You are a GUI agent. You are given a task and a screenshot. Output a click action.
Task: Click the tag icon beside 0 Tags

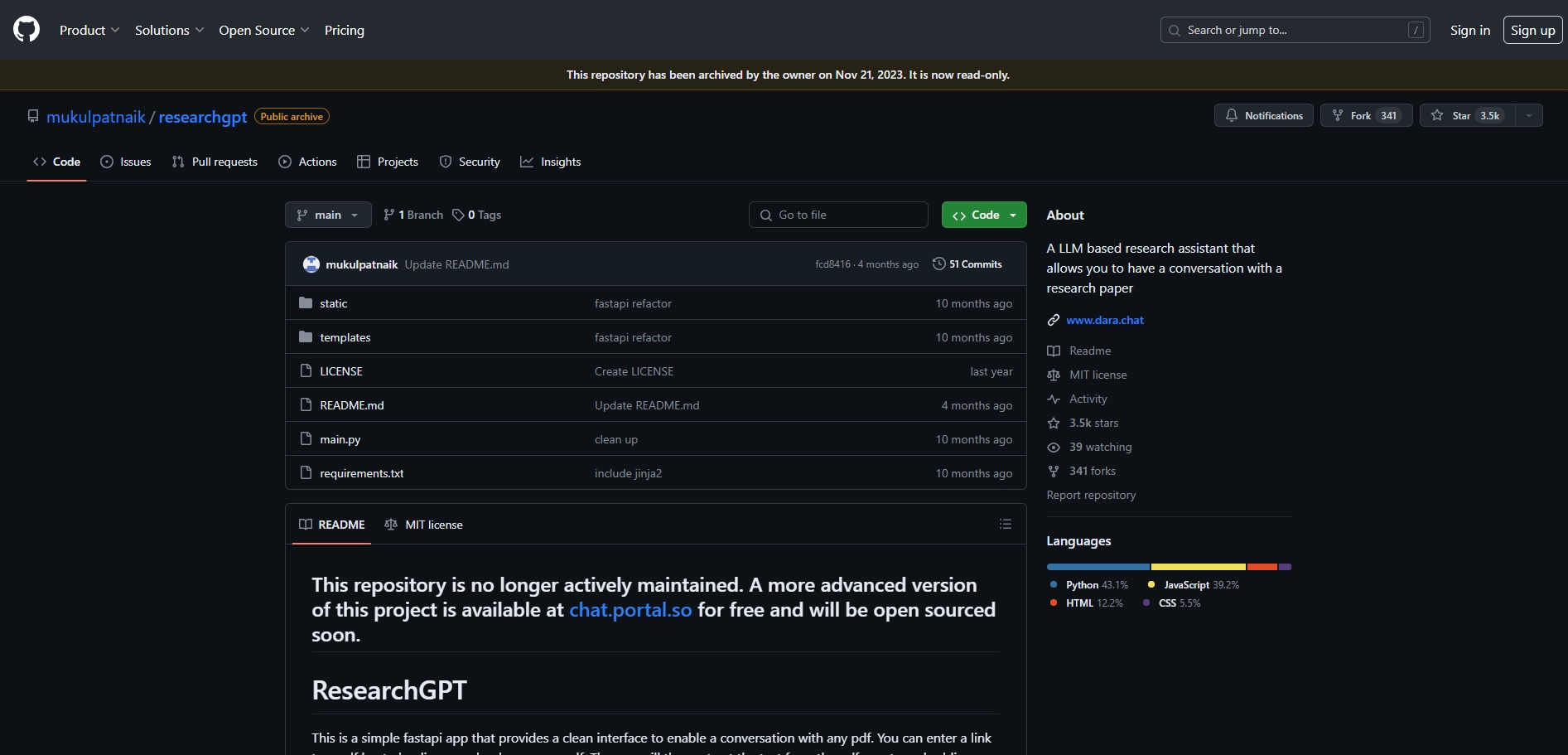(458, 215)
